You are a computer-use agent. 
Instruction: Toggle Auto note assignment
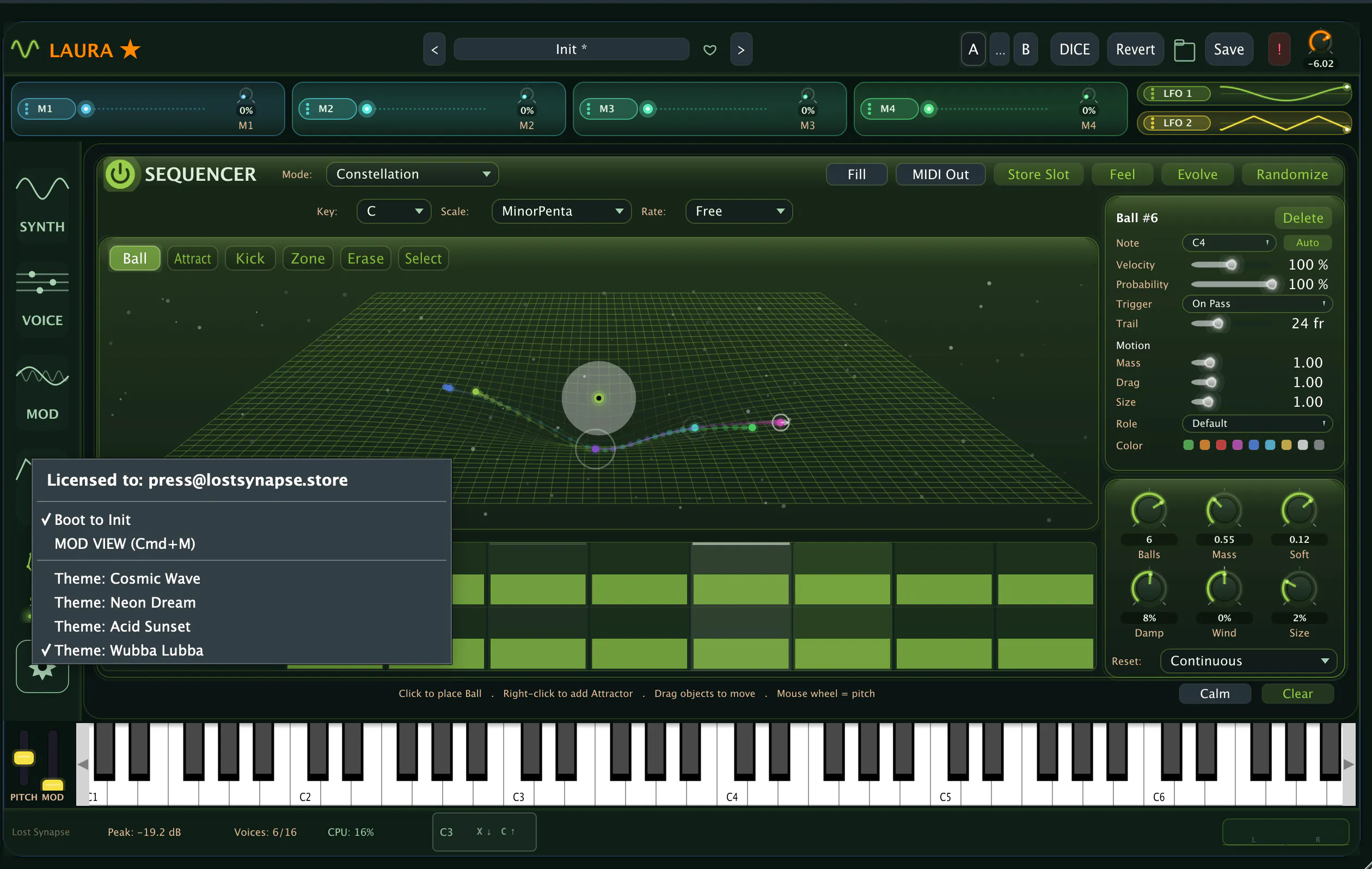click(x=1307, y=243)
